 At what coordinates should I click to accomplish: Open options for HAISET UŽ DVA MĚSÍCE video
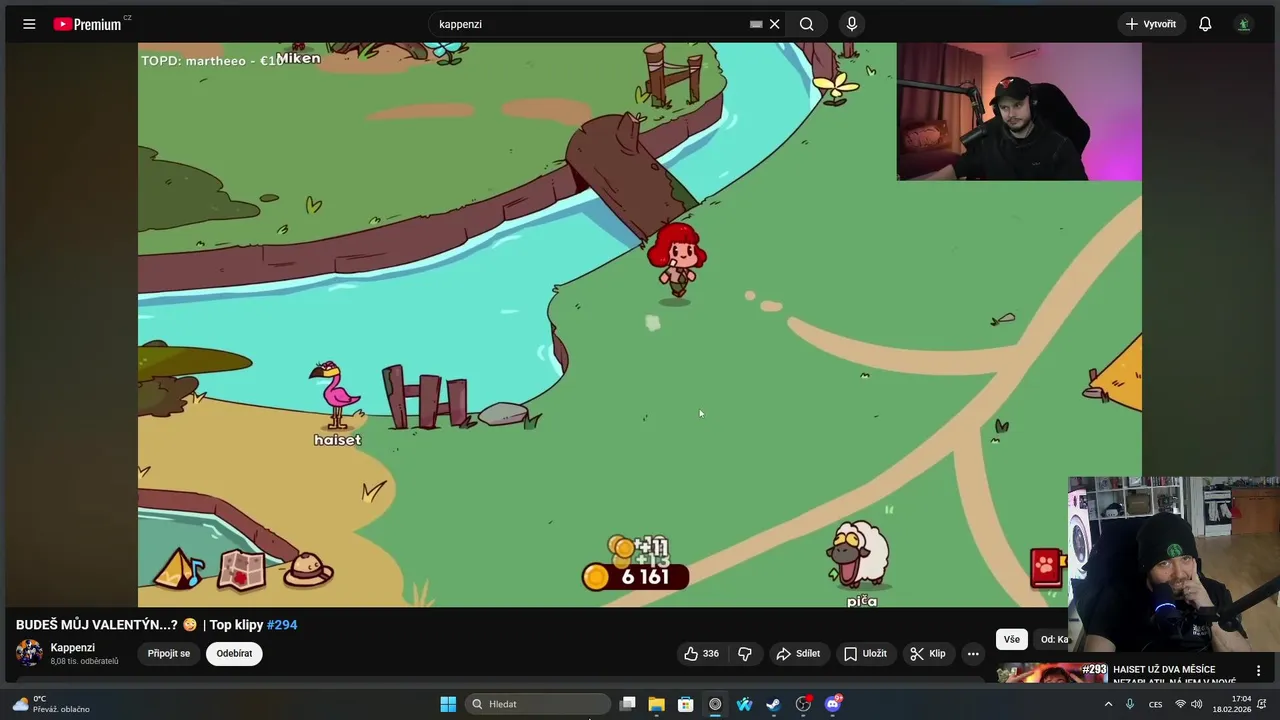[1258, 671]
